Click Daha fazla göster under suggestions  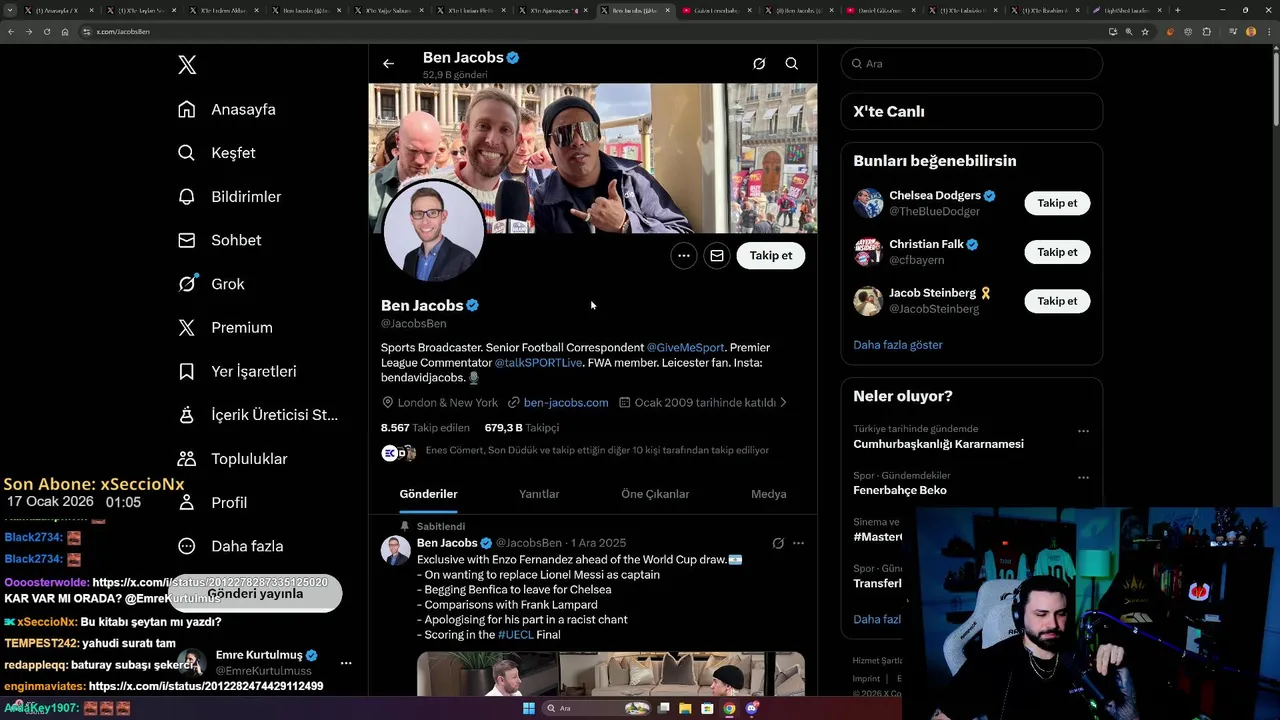coord(898,344)
